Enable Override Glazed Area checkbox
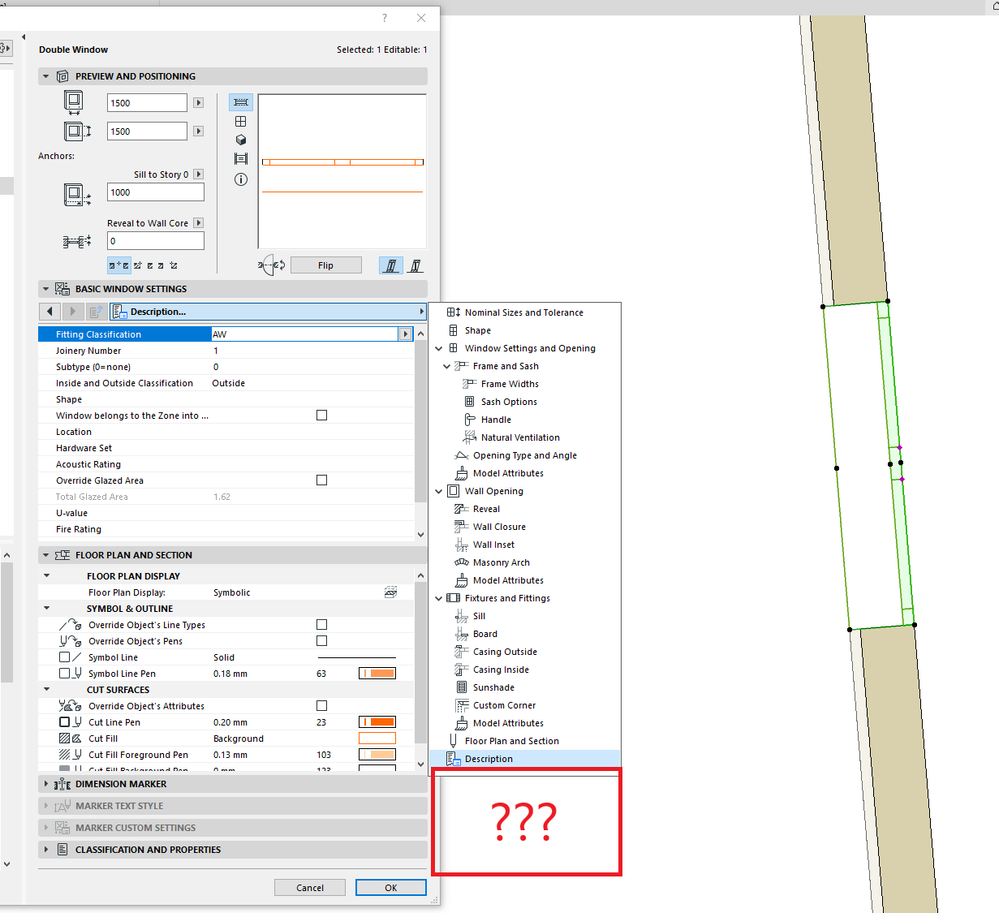Screen dimensions: 999x913 322,480
